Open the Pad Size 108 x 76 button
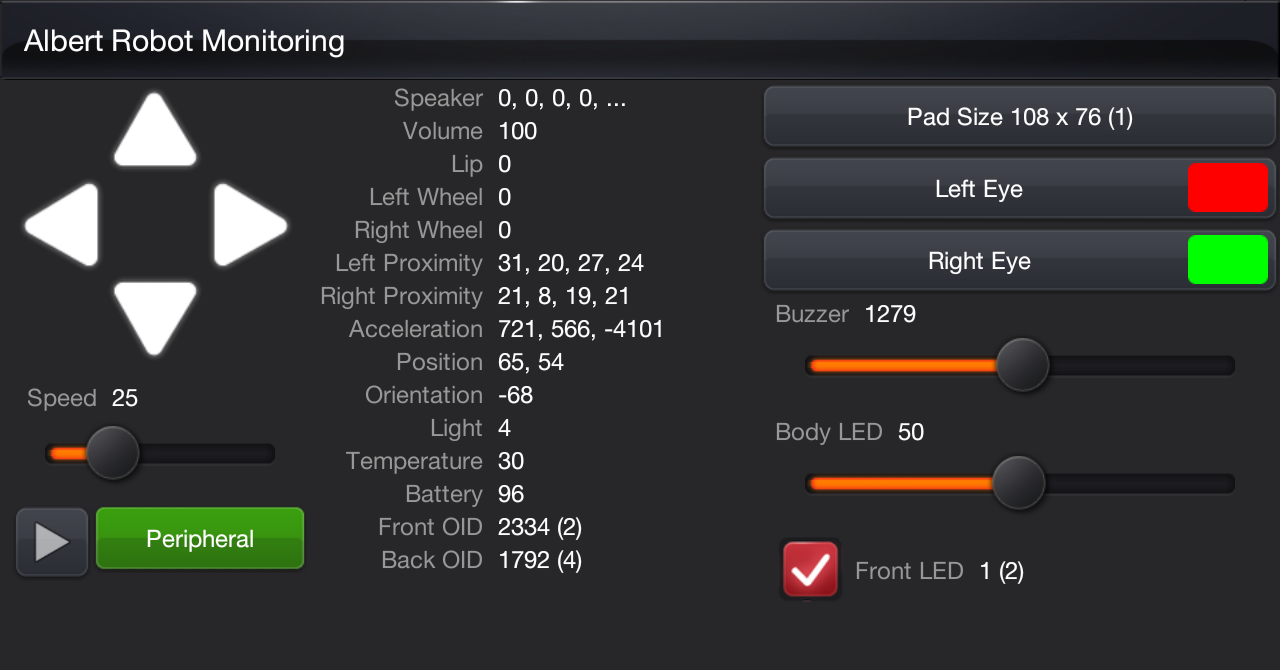 click(1019, 118)
